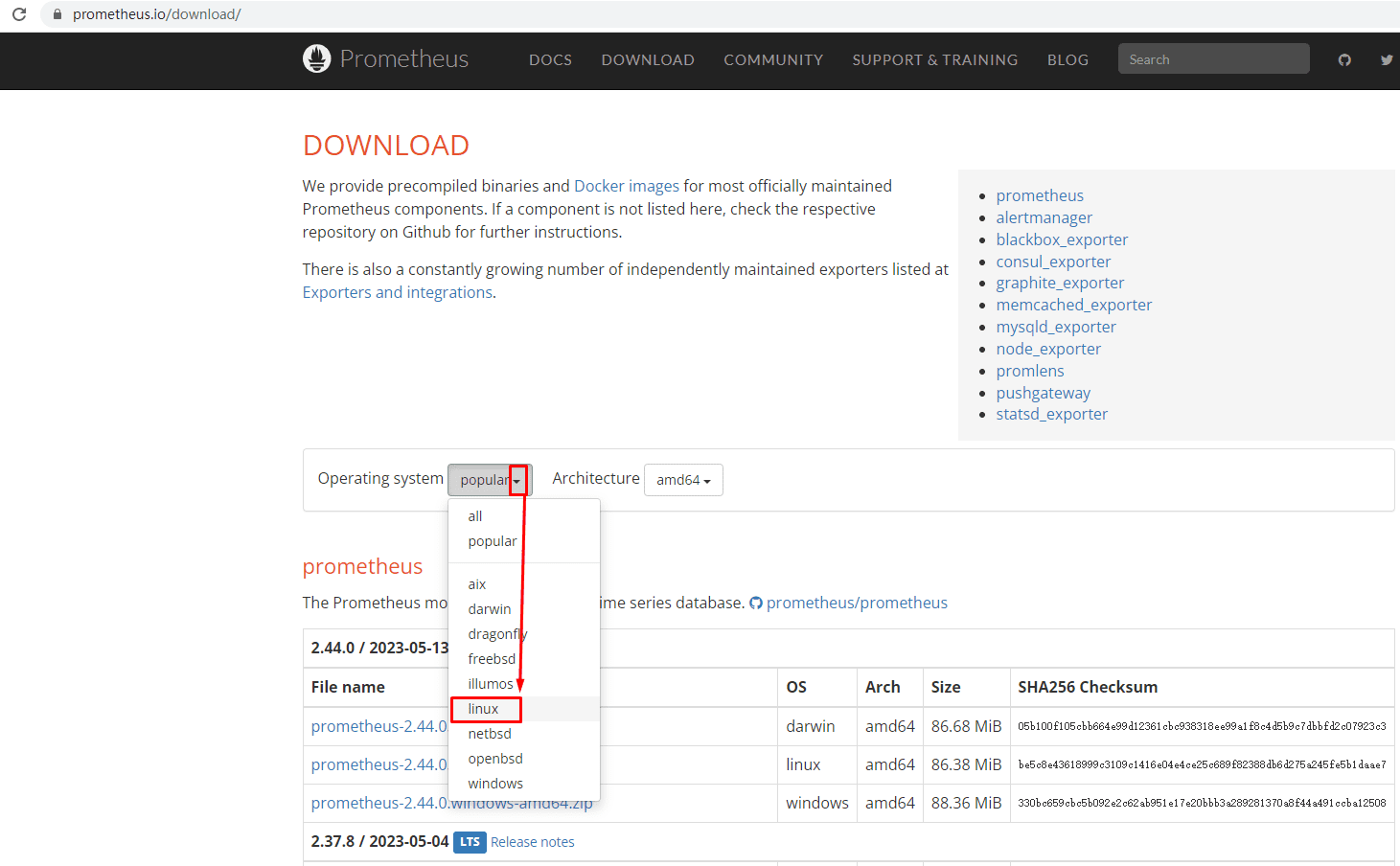Open Release notes for 2.37.8

(x=533, y=842)
